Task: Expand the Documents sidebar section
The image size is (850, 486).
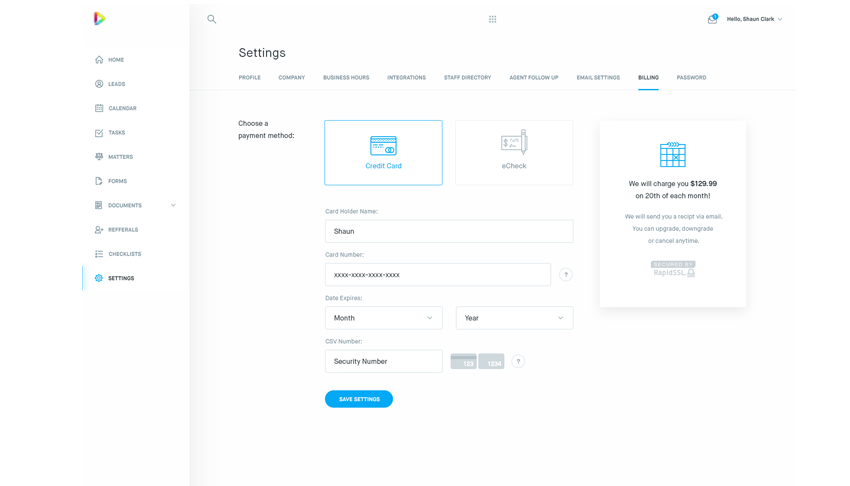Action: [x=173, y=205]
